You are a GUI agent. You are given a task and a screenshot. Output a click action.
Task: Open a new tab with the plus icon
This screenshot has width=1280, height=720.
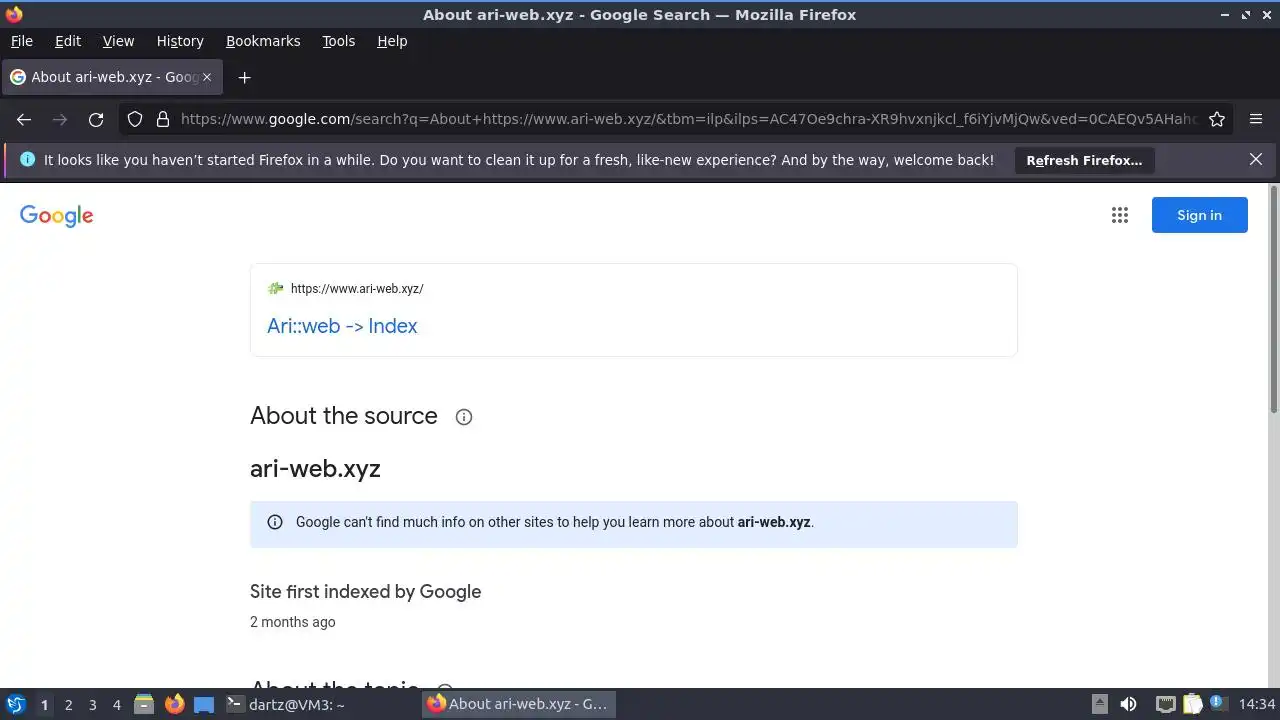(x=244, y=77)
